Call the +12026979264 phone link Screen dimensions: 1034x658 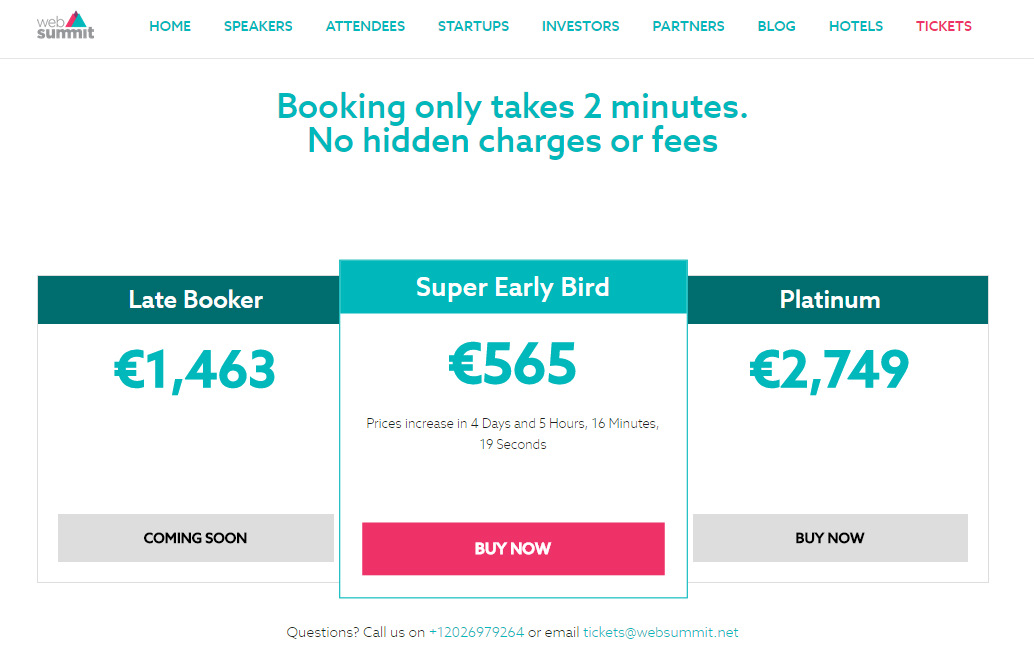(x=476, y=632)
